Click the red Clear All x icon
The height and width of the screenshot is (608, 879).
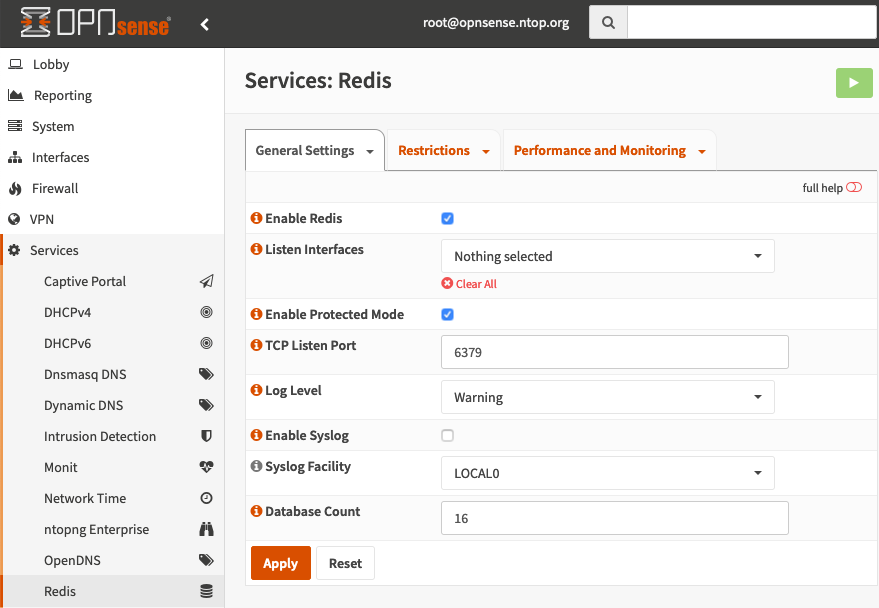click(x=447, y=284)
